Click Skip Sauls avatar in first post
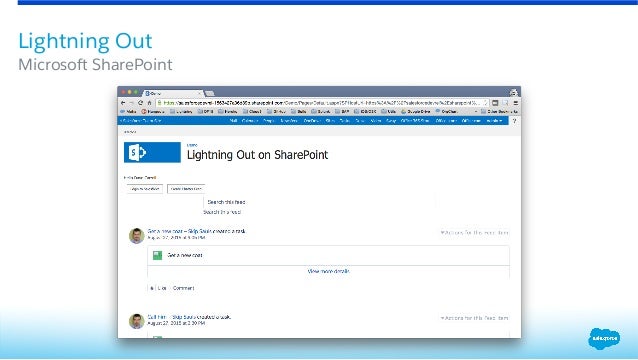 coord(137,236)
